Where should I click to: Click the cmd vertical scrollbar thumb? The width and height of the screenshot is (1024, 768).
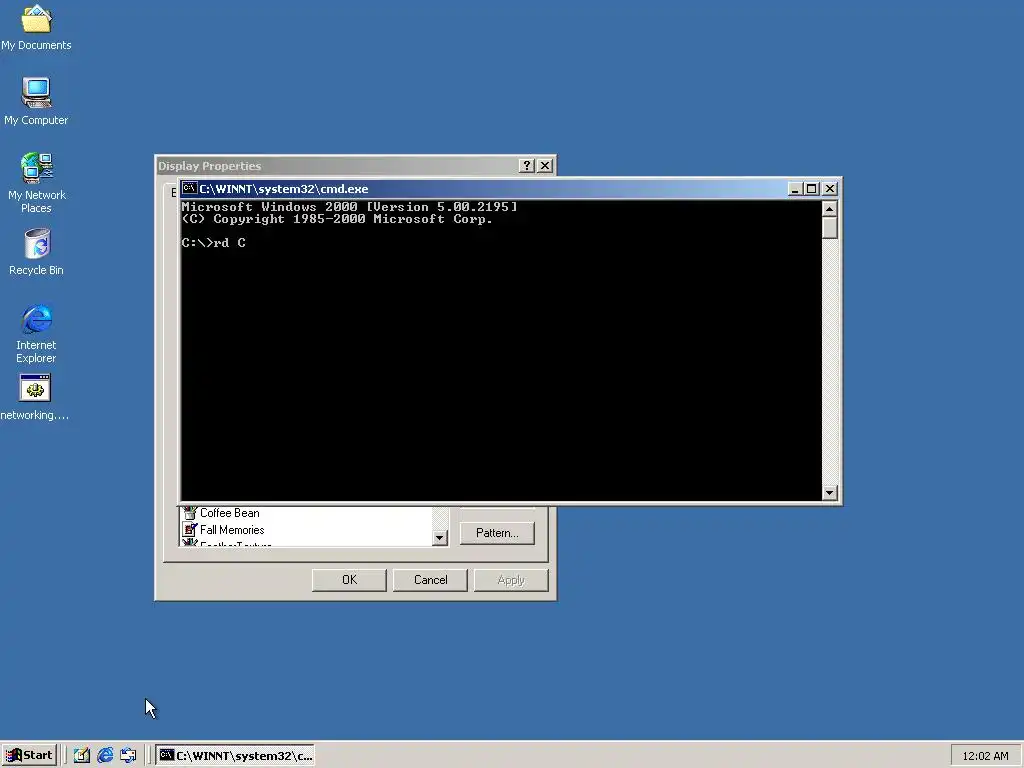(x=829, y=228)
